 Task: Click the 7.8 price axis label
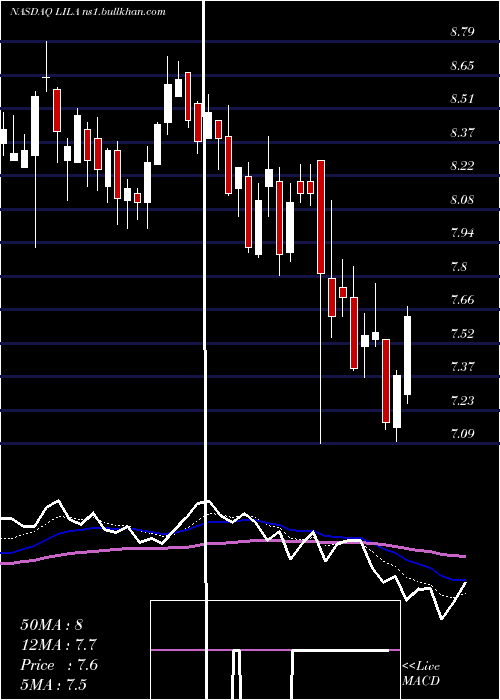click(458, 267)
